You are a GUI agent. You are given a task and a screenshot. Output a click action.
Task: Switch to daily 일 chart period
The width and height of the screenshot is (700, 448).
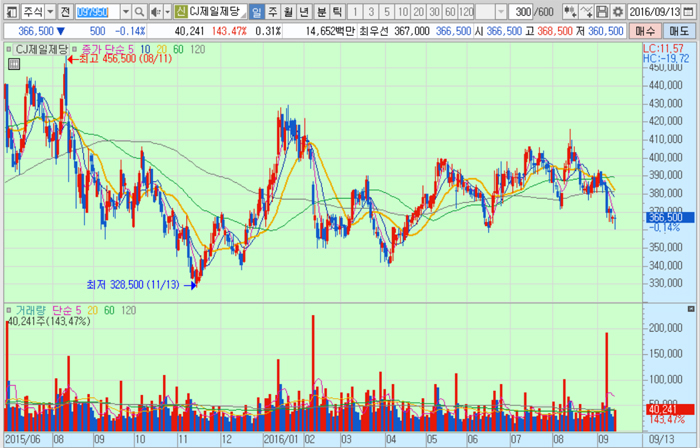257,12
